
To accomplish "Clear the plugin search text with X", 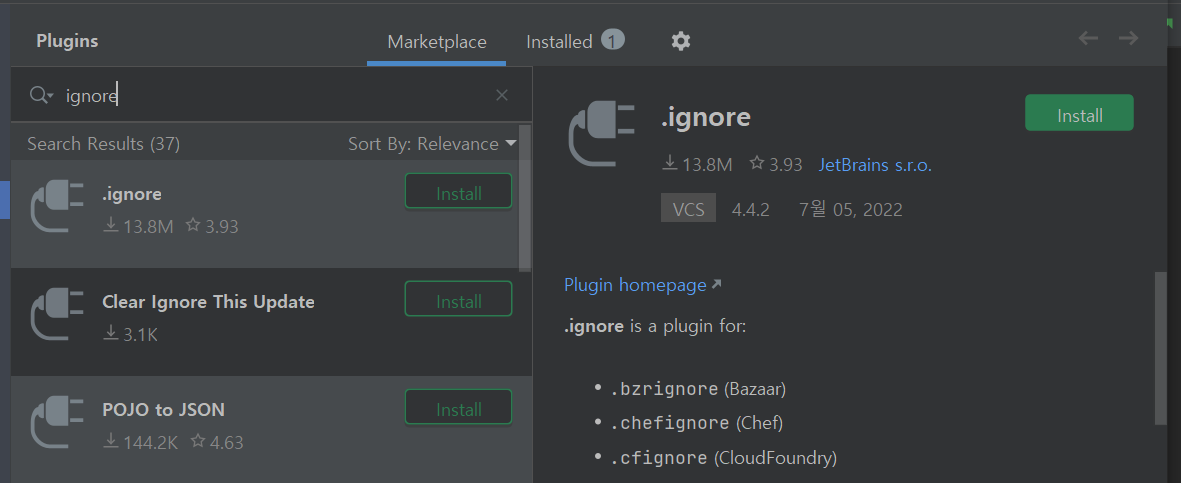I will click(x=502, y=95).
